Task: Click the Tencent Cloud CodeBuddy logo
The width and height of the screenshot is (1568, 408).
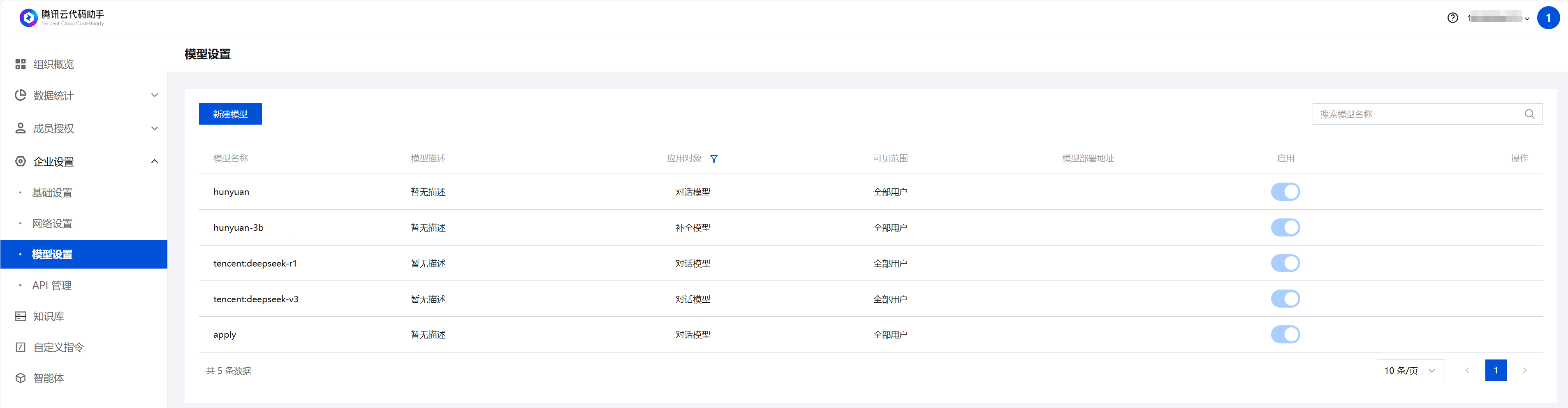Action: click(61, 18)
